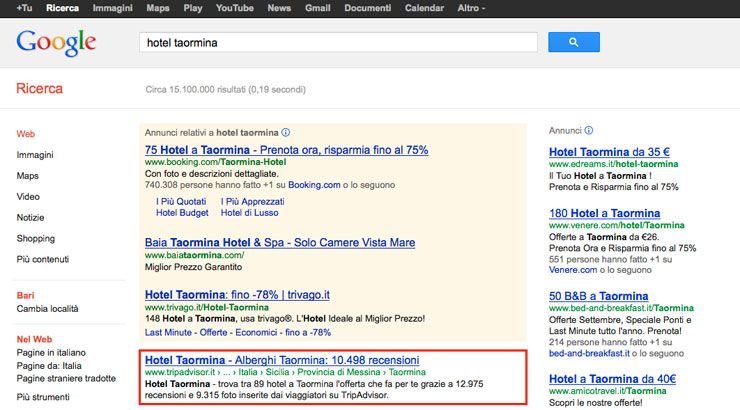The image size is (740, 410).
Task: Filter by Pagine da: Italia
Action: coord(49,366)
